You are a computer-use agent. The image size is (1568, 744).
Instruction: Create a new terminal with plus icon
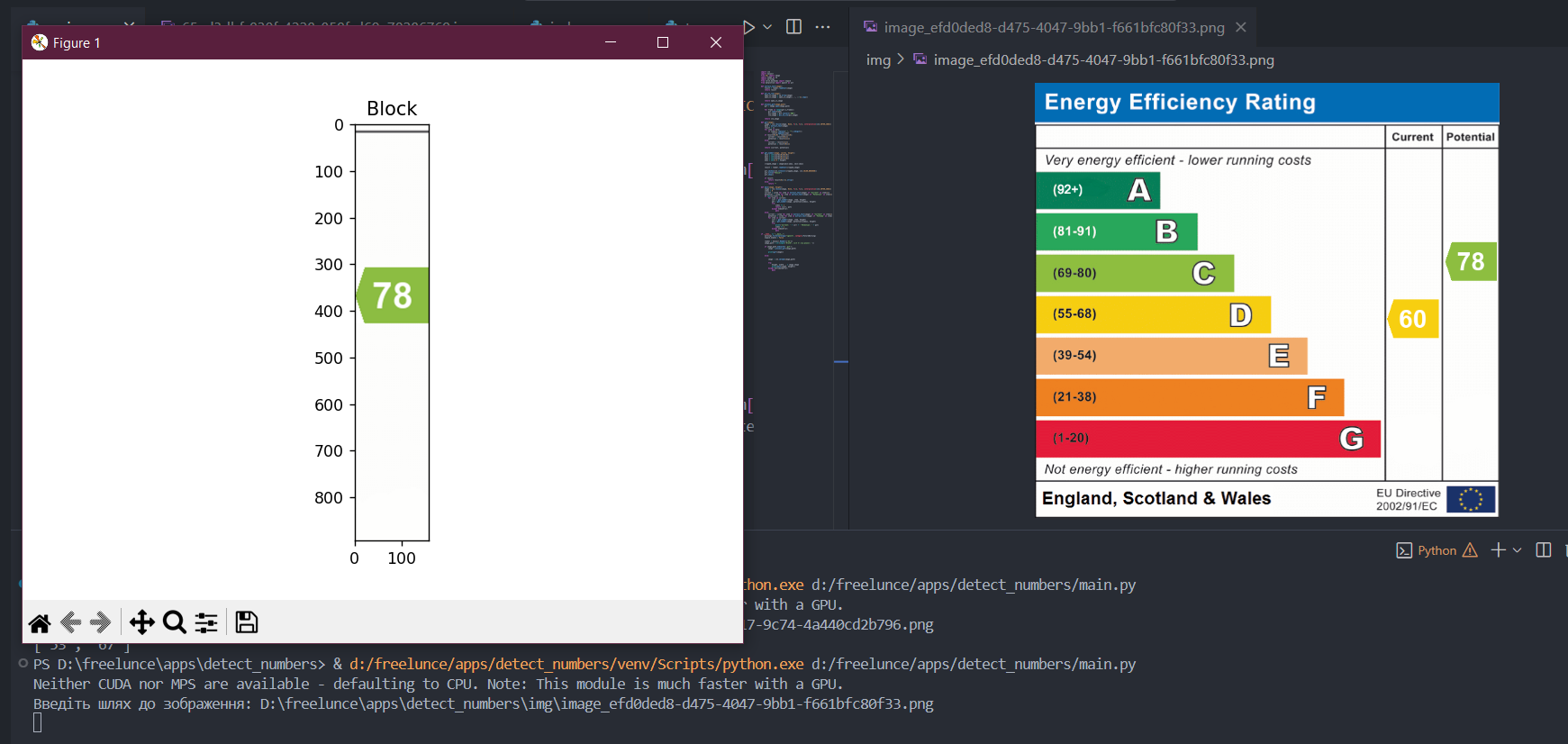(x=1498, y=550)
